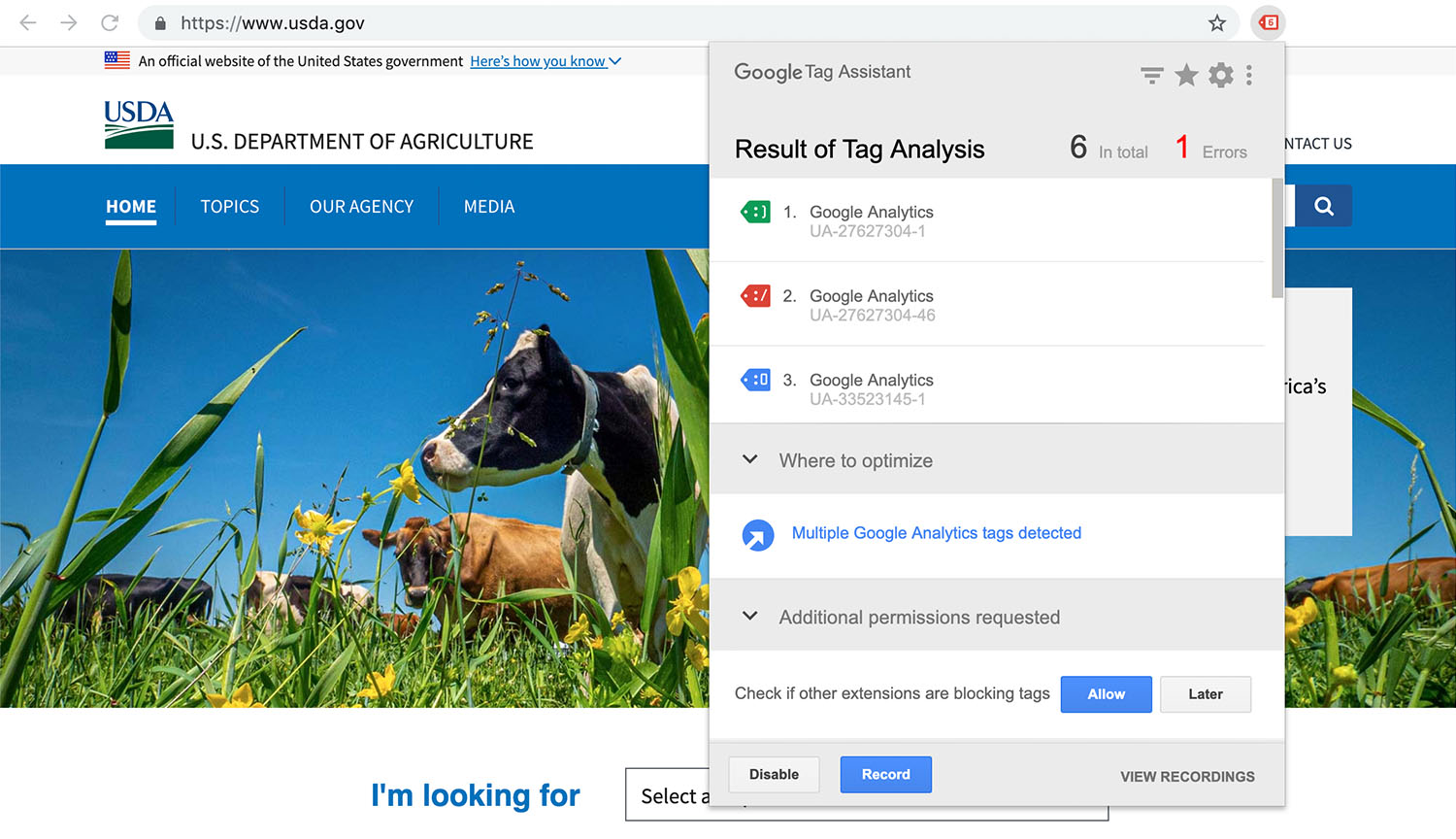Image resolution: width=1456 pixels, height=839 pixels.
Task: Bookmark this page with the star icon
Action: [x=1216, y=23]
